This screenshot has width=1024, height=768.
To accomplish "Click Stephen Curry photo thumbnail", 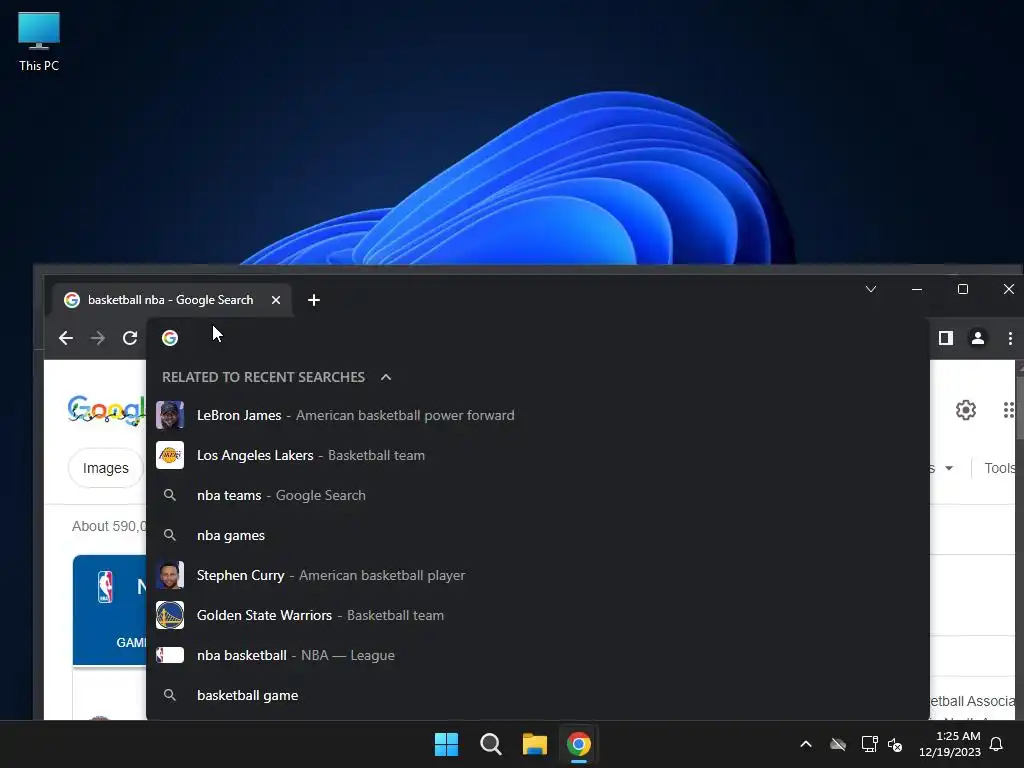I will (170, 575).
